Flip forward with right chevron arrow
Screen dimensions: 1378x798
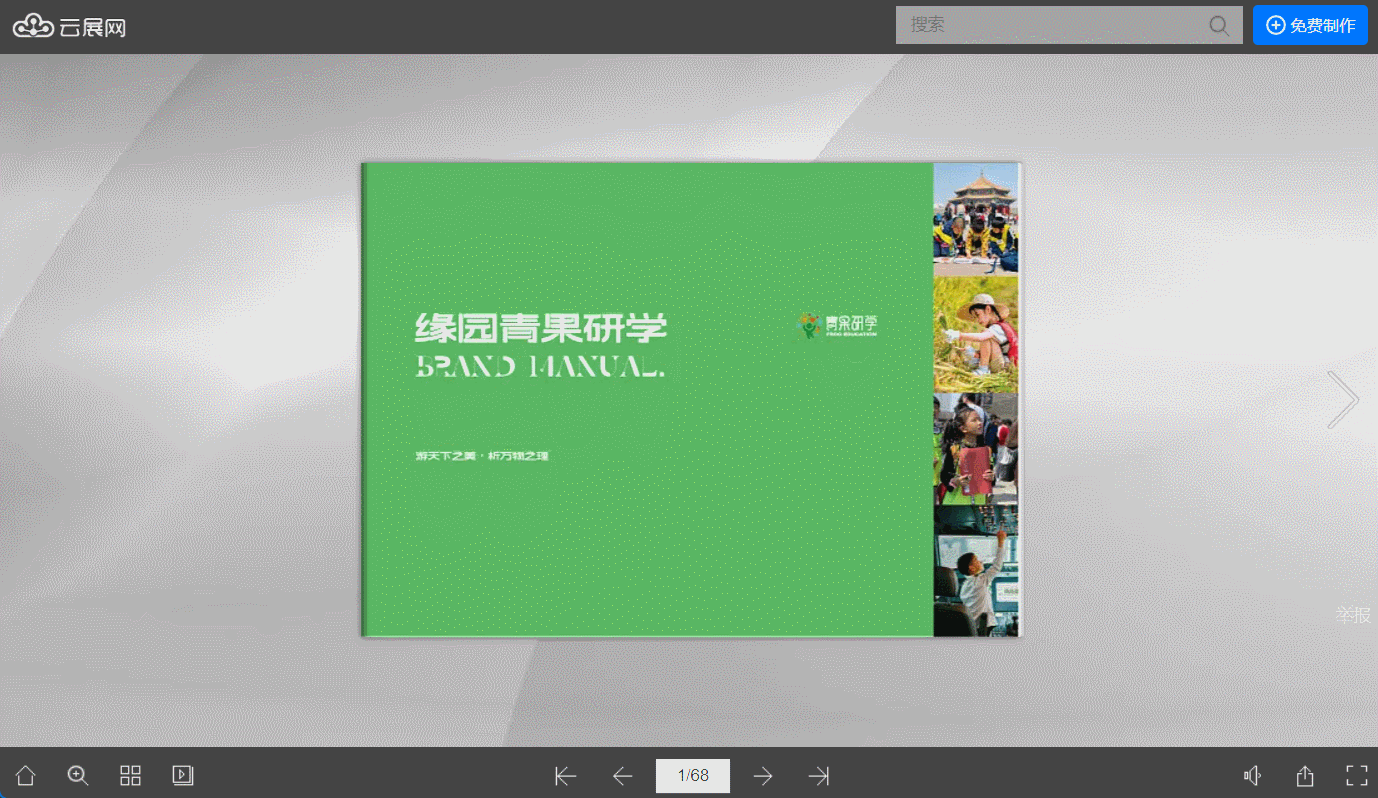[x=1343, y=400]
